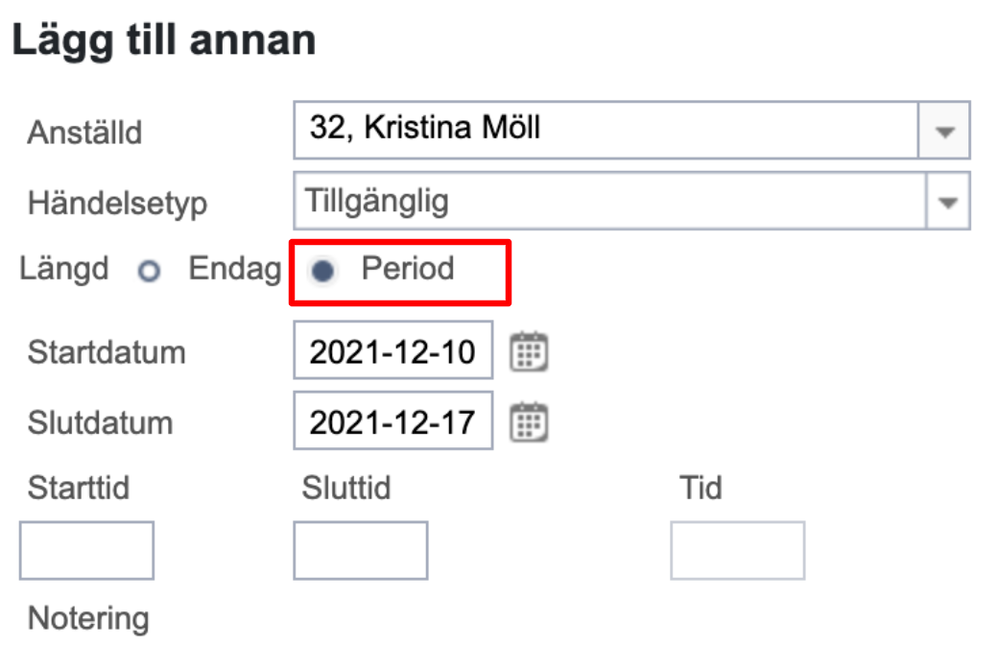This screenshot has width=998, height=649.
Task: Click the Notering label
Action: [x=88, y=618]
